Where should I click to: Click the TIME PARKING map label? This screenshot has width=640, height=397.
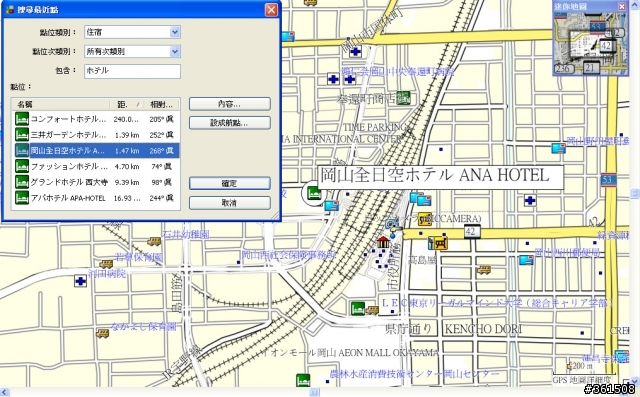pyautogui.click(x=375, y=127)
